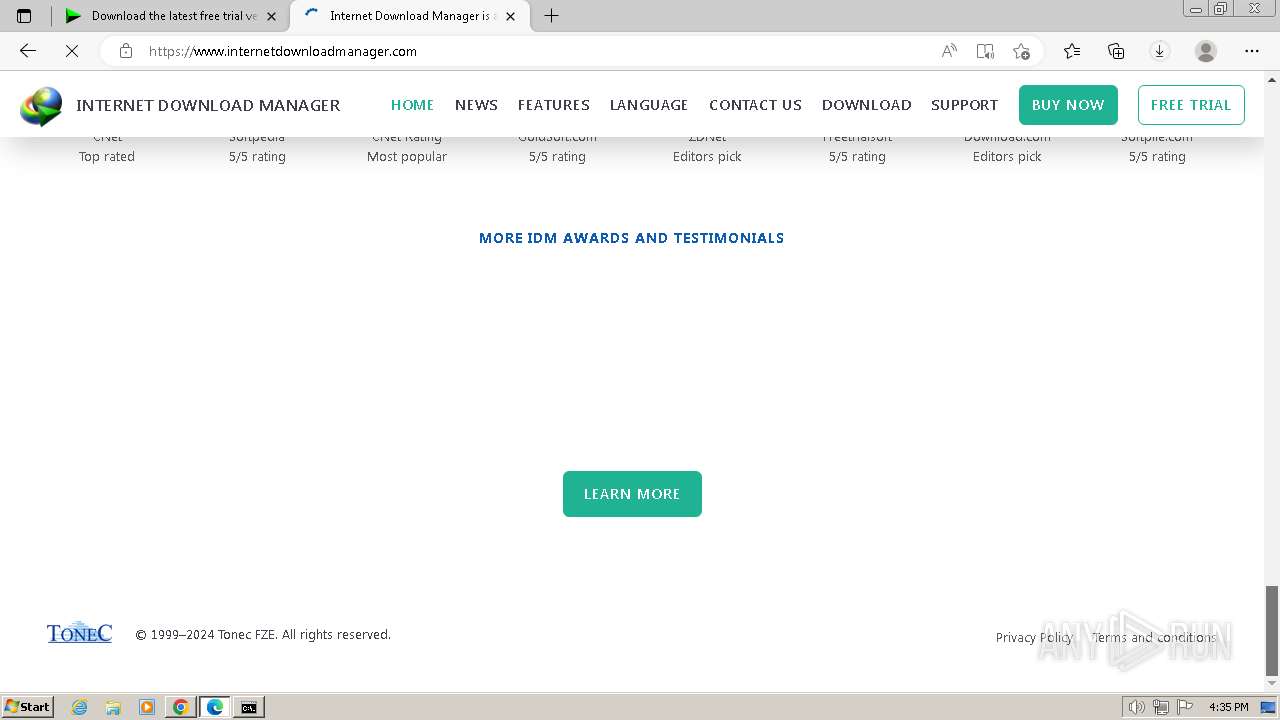This screenshot has width=1280, height=720.
Task: Open the browser profile avatar
Action: point(1206,51)
